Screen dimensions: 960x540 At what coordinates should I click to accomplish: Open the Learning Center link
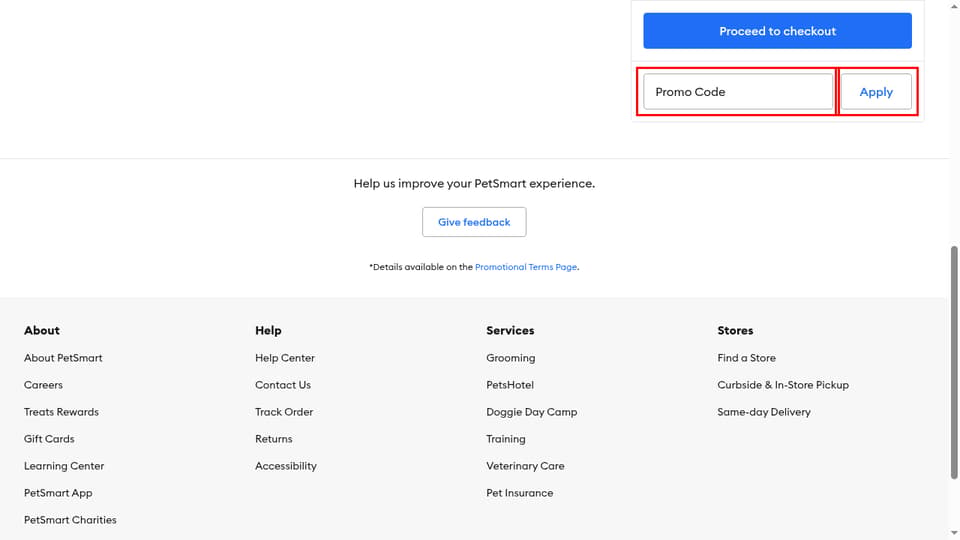(64, 466)
